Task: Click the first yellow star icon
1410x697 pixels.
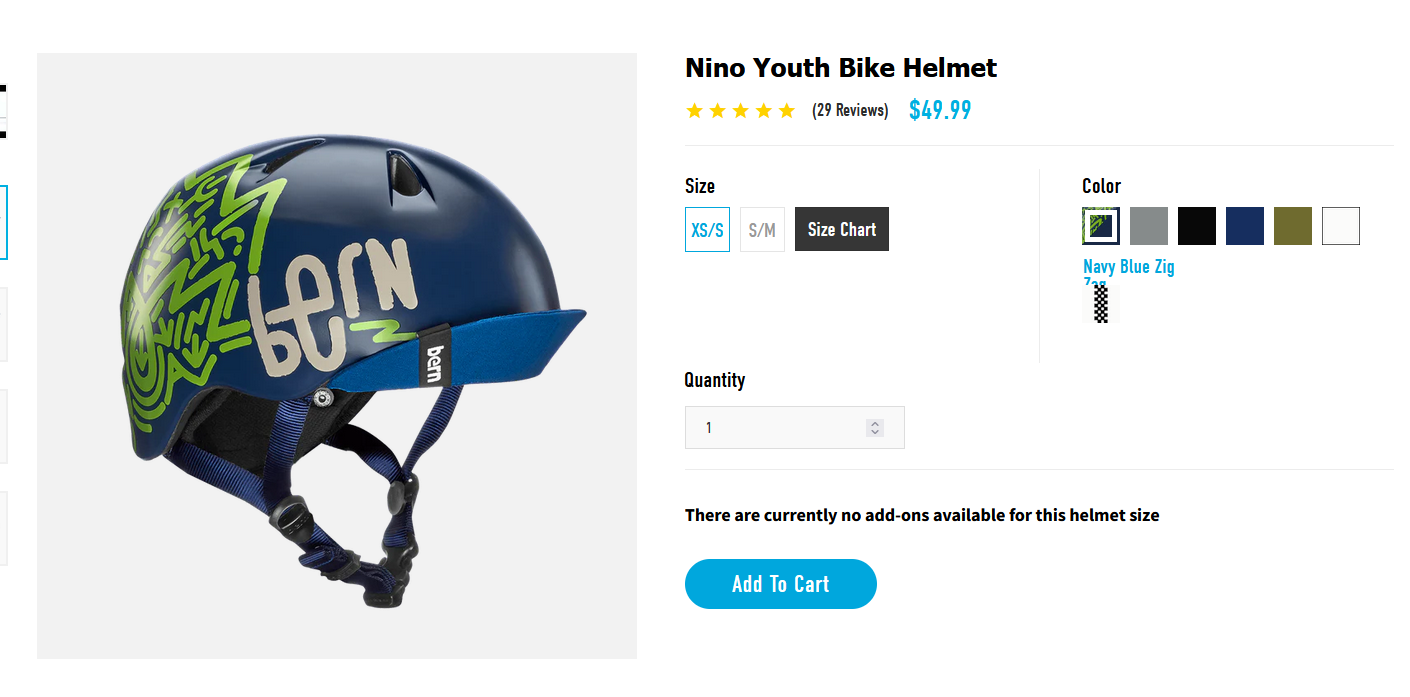Action: [x=694, y=110]
